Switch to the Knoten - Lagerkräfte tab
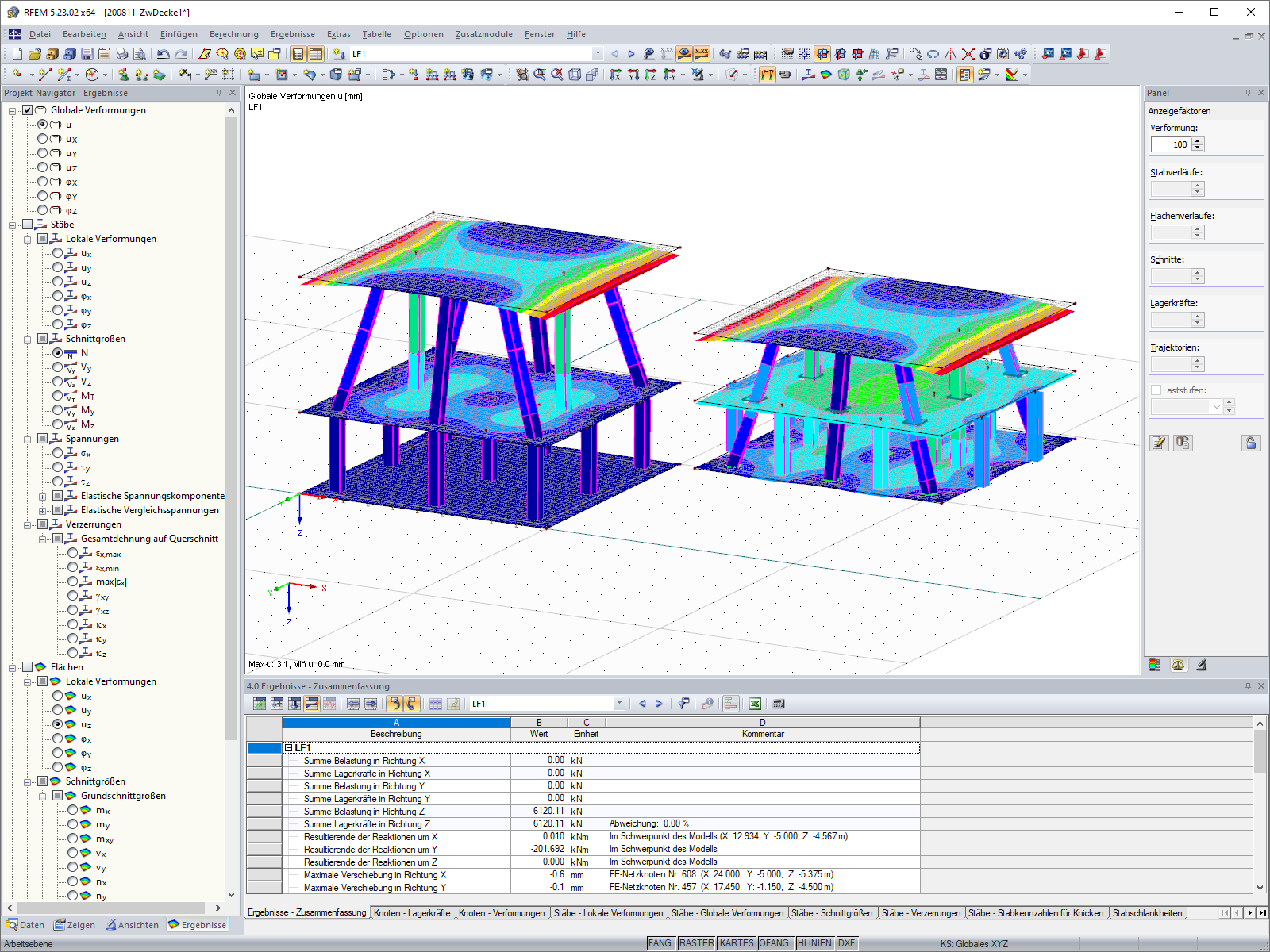Screen dimensions: 1270x952 pyautogui.click(x=412, y=913)
